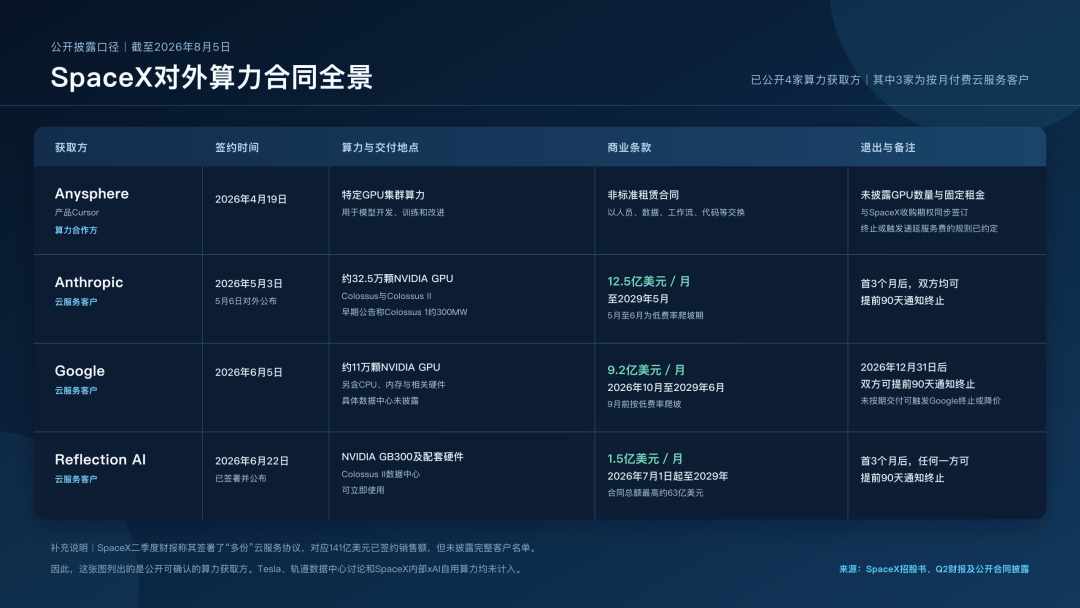The height and width of the screenshot is (608, 1080).
Task: Click 'NVIDIA GB300及配套硬件'
Action: coord(402,457)
